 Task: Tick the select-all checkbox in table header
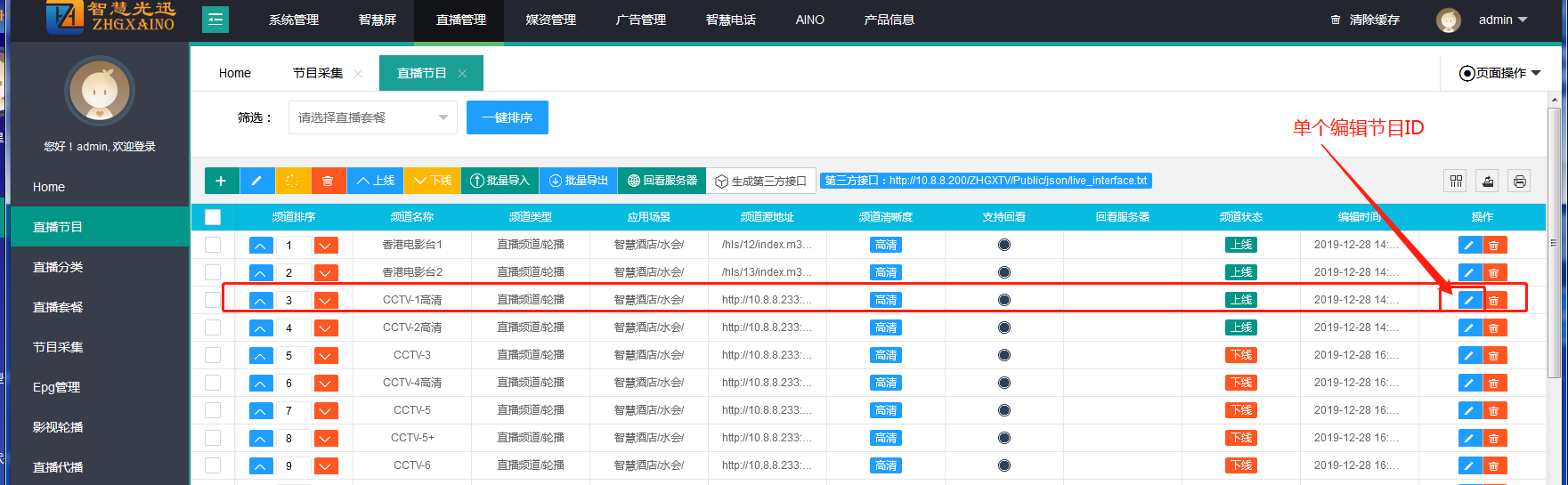pyautogui.click(x=213, y=217)
